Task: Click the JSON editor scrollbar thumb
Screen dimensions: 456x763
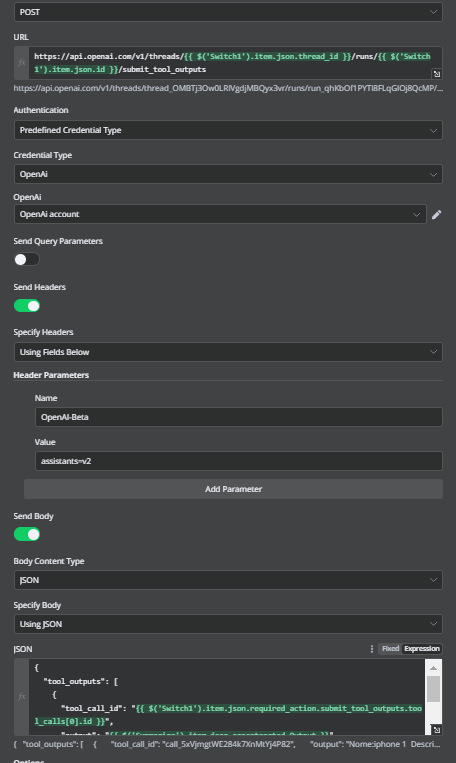Action: (x=433, y=689)
